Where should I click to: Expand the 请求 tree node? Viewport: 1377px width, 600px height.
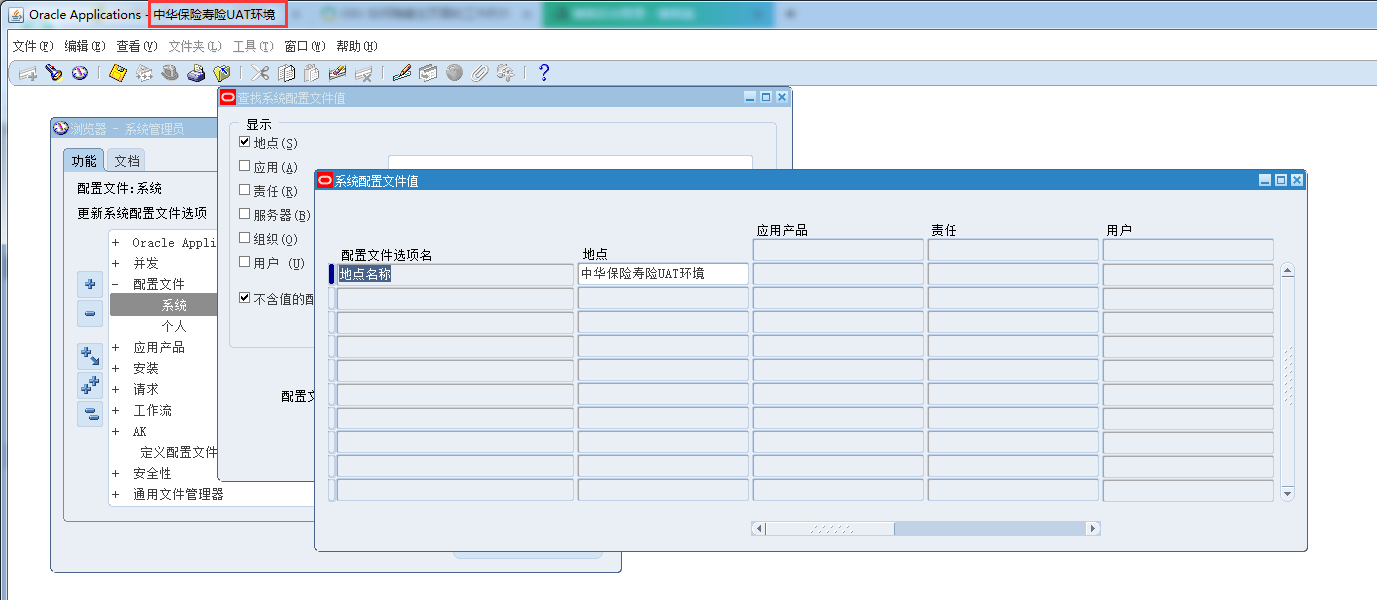(x=115, y=389)
